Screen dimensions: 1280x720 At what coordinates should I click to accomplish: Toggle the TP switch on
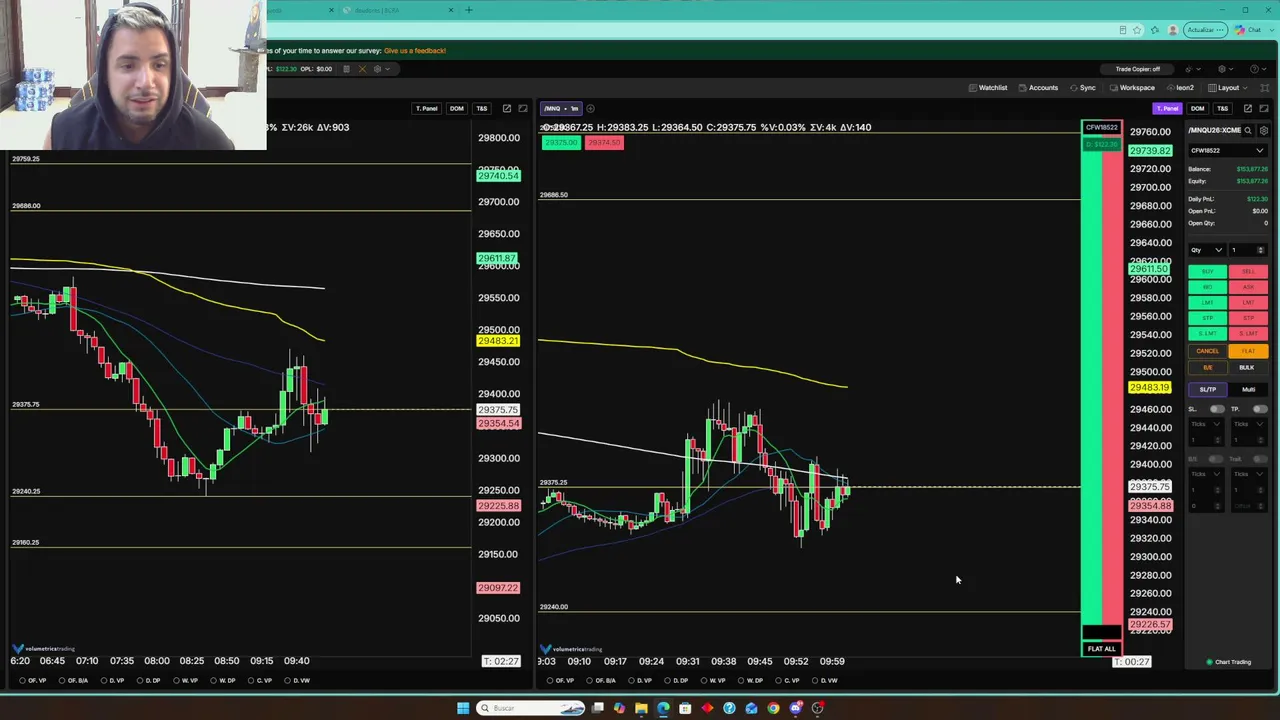coord(1260,409)
